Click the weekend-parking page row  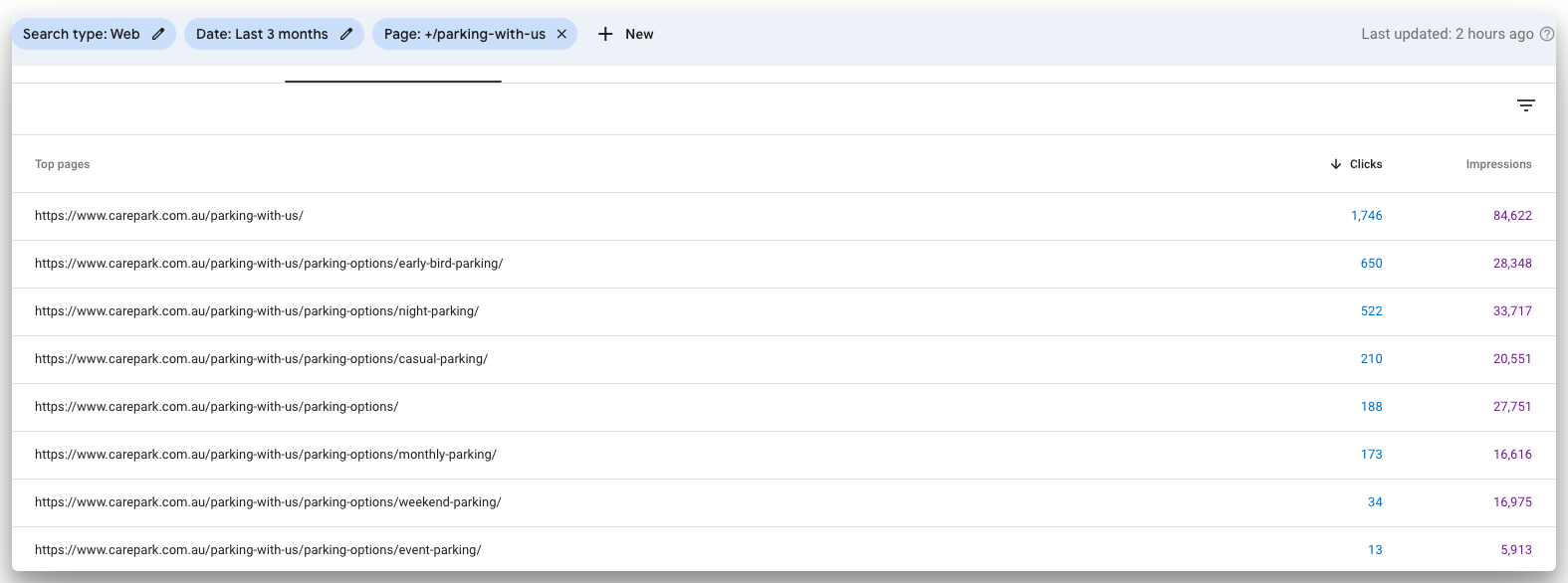coord(268,502)
